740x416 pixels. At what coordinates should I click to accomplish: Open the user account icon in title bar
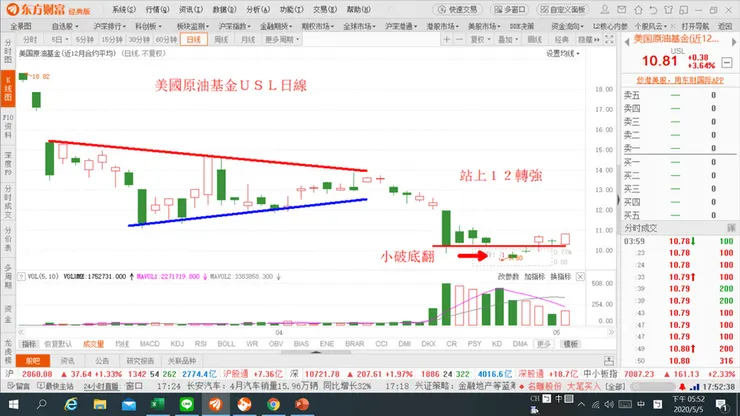click(x=605, y=9)
